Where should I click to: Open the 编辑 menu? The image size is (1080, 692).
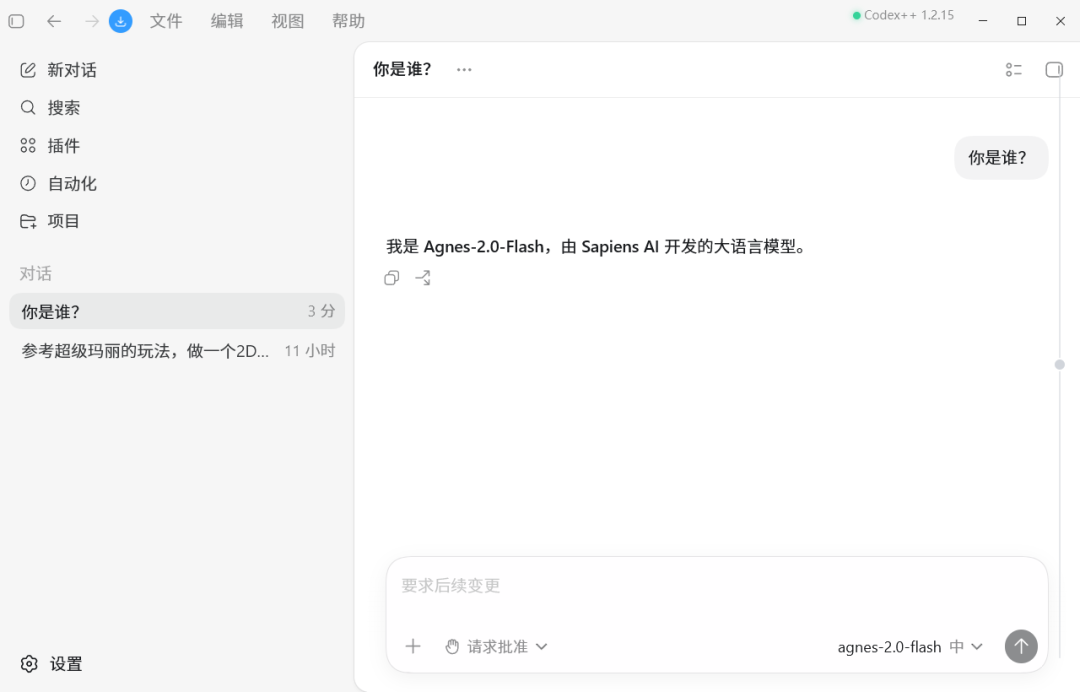[227, 21]
